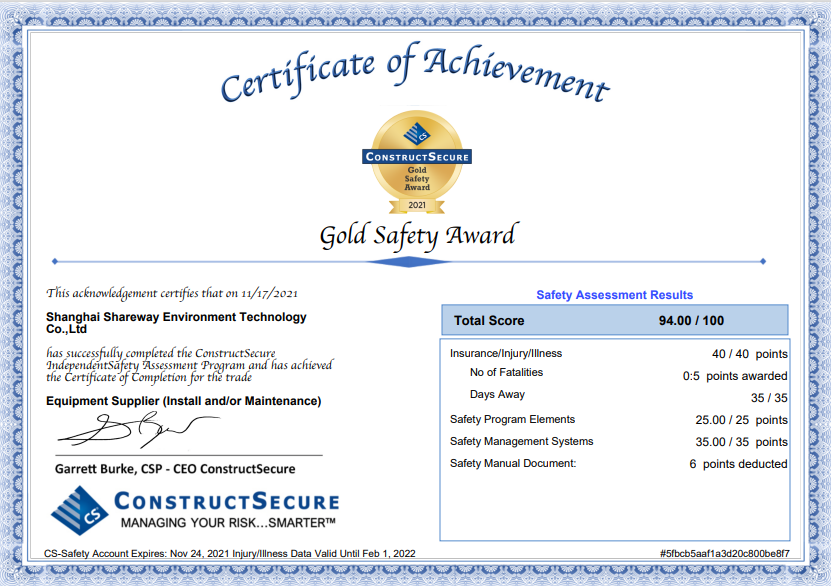
Task: Click the 'No of Fatalities' label
Action: (x=506, y=372)
